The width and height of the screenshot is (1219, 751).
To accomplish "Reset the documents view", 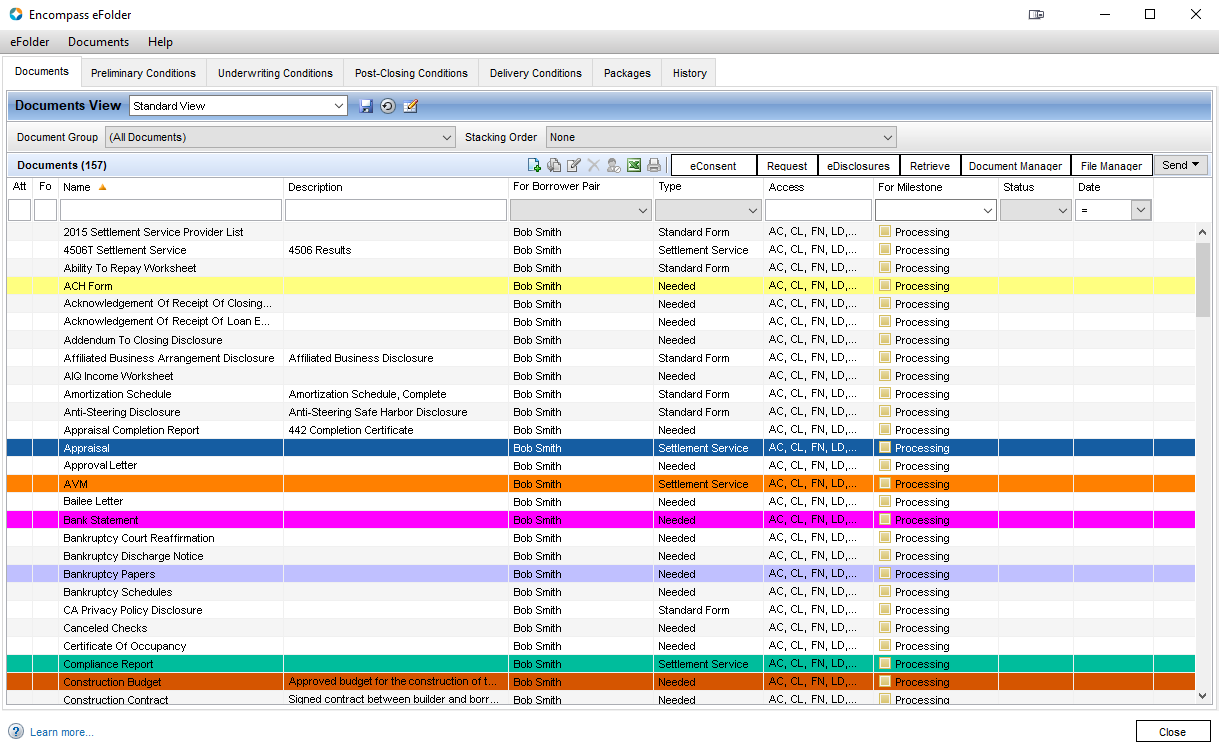I will [x=388, y=106].
